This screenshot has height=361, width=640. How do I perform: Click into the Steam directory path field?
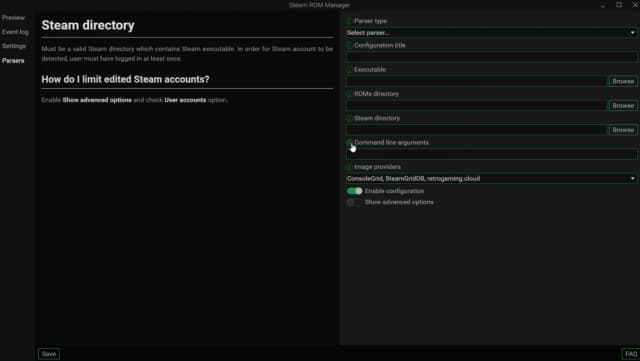pyautogui.click(x=477, y=130)
